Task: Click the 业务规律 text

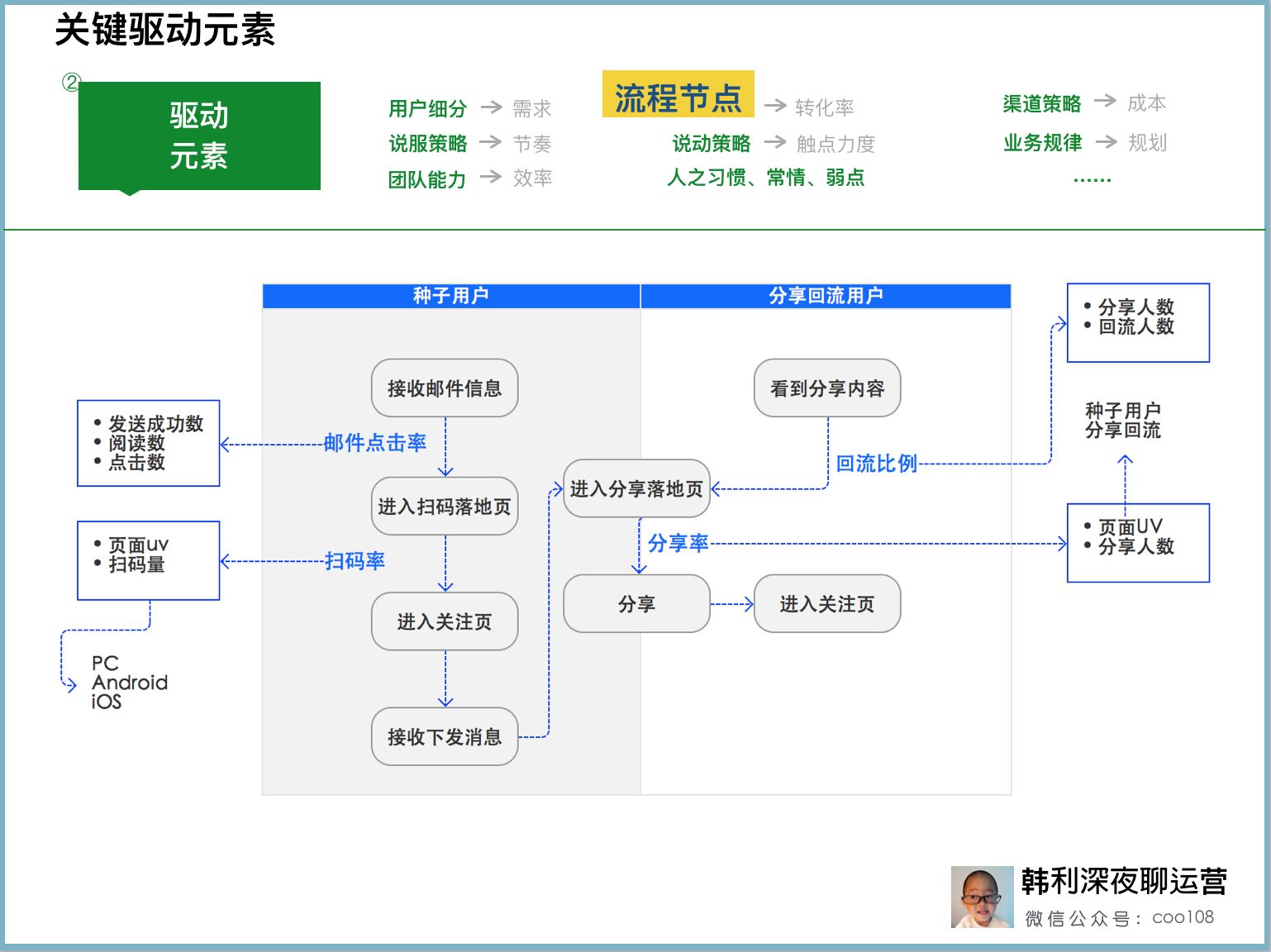Action: pos(1042,142)
